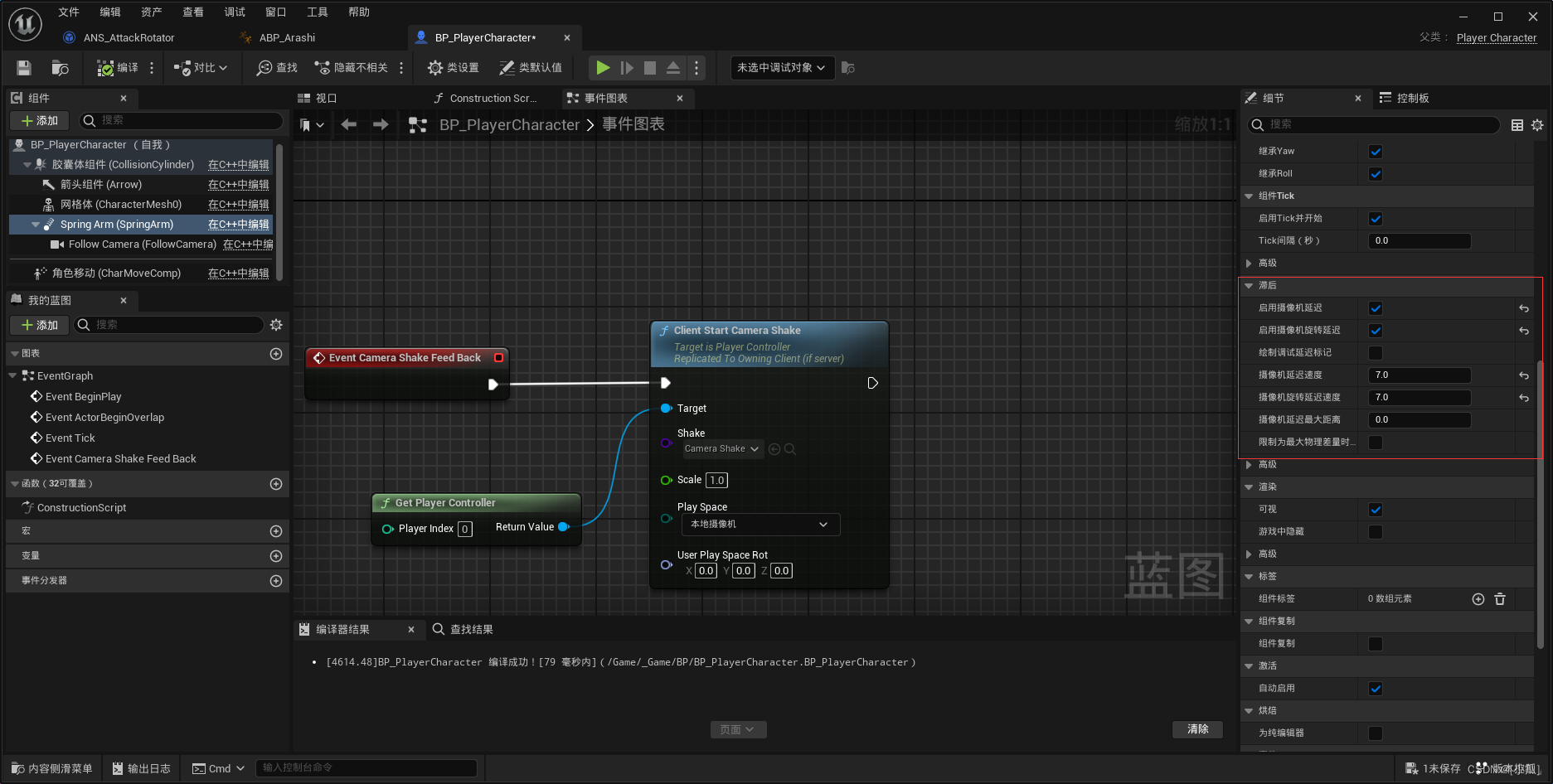Select Follow Camera component
This screenshot has width=1553, height=784.
143,244
